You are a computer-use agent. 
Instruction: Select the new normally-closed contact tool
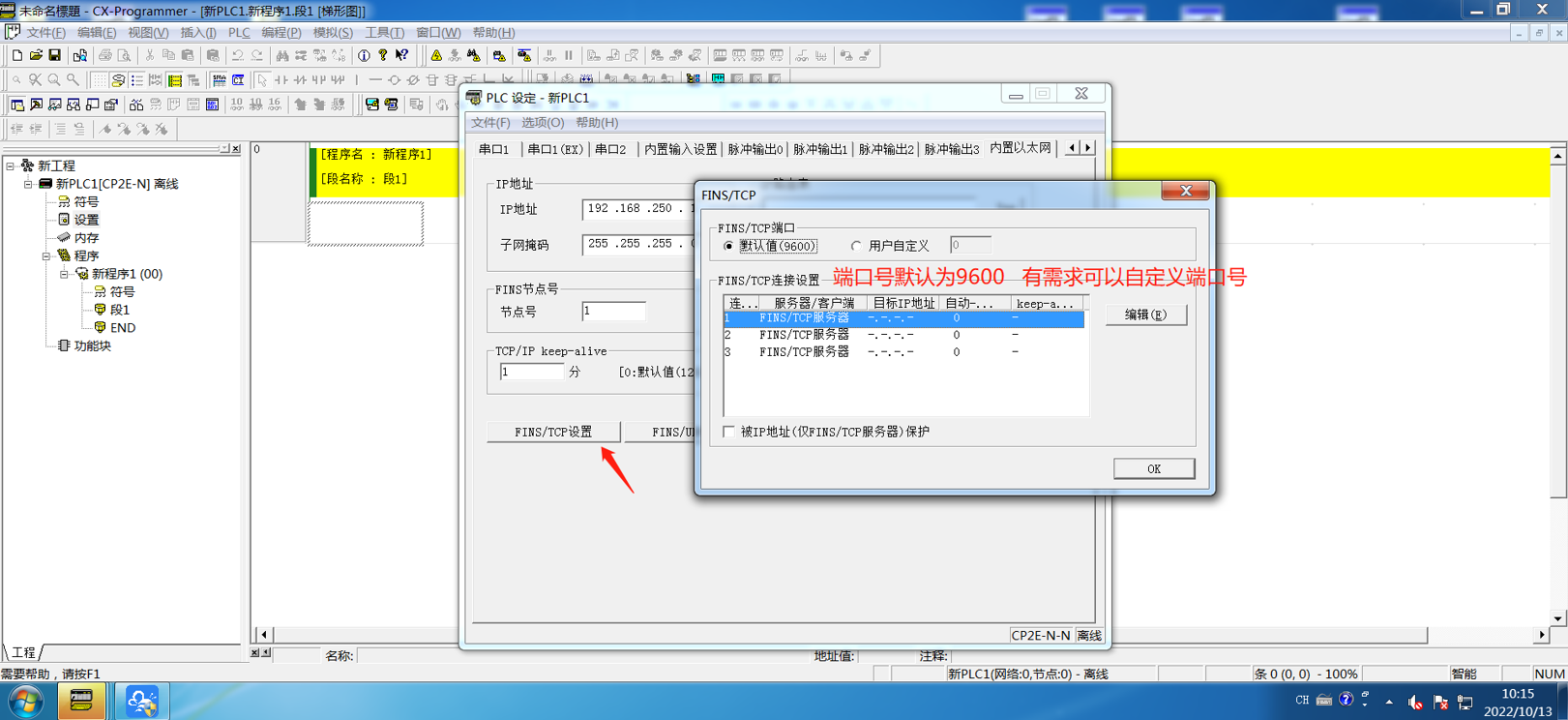point(300,80)
